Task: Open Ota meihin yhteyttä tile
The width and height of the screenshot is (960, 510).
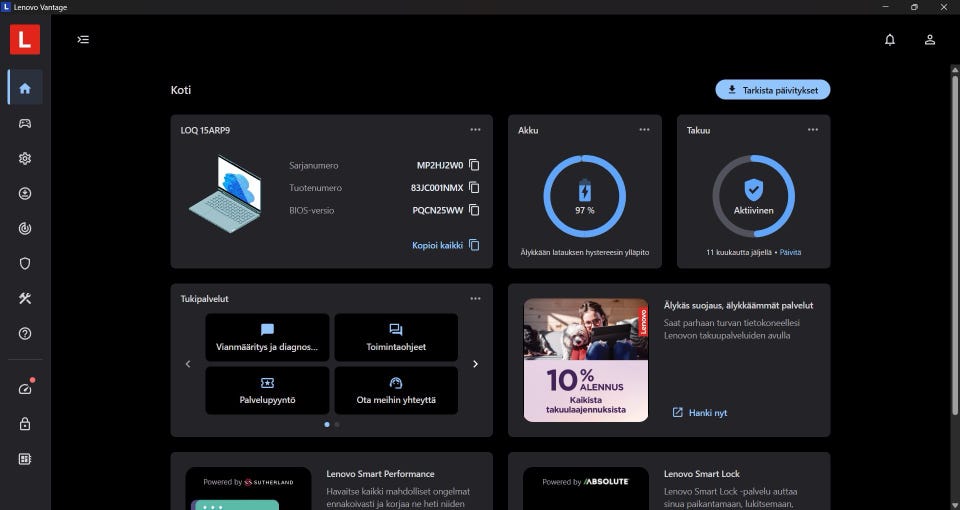Action: tap(396, 391)
